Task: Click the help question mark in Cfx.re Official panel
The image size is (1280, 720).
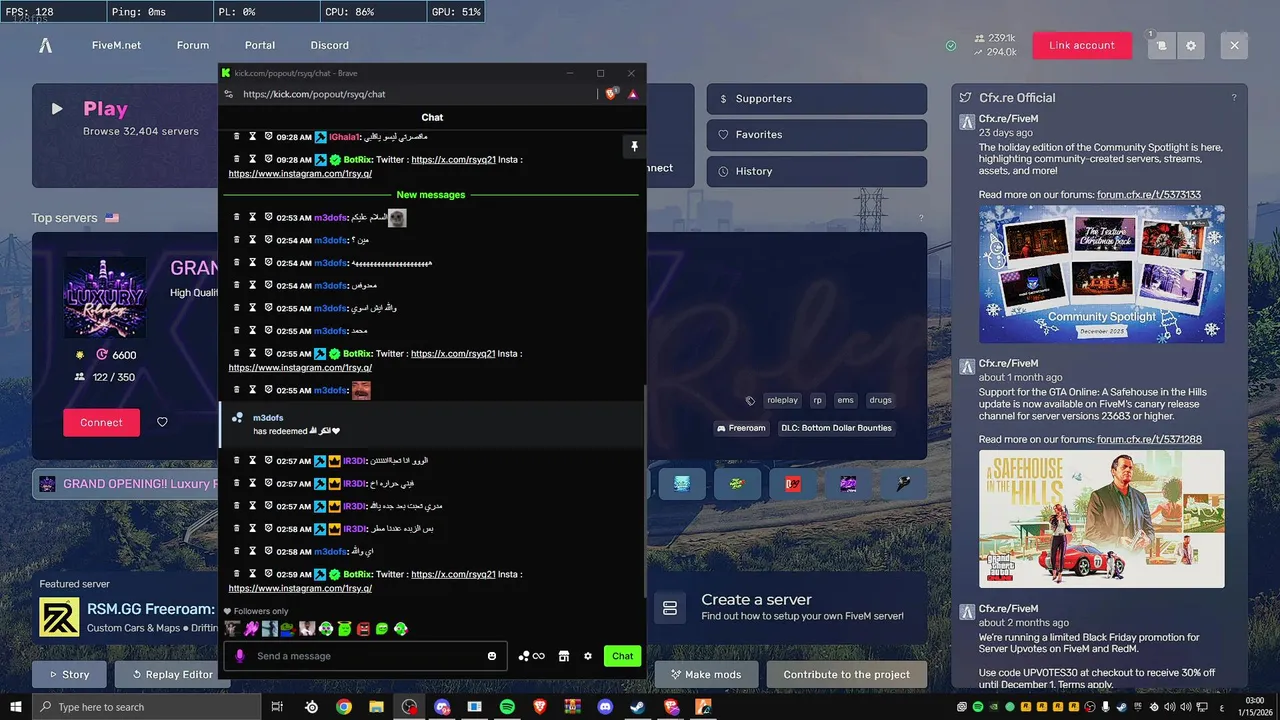Action: [x=1234, y=98]
